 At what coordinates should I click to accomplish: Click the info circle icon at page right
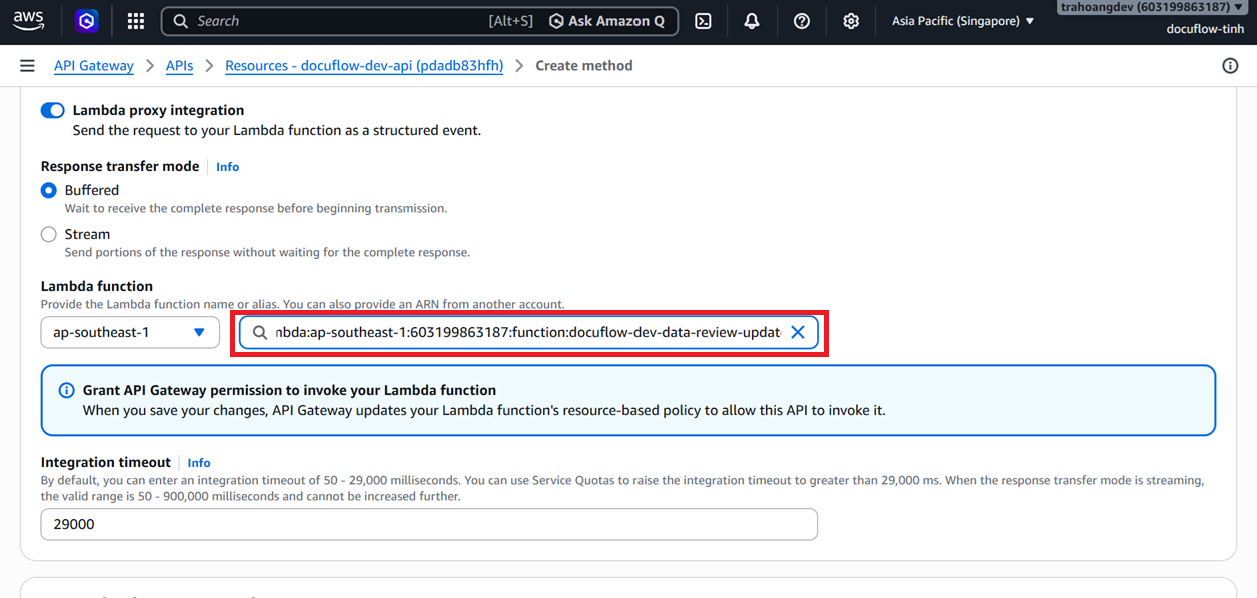point(1230,66)
